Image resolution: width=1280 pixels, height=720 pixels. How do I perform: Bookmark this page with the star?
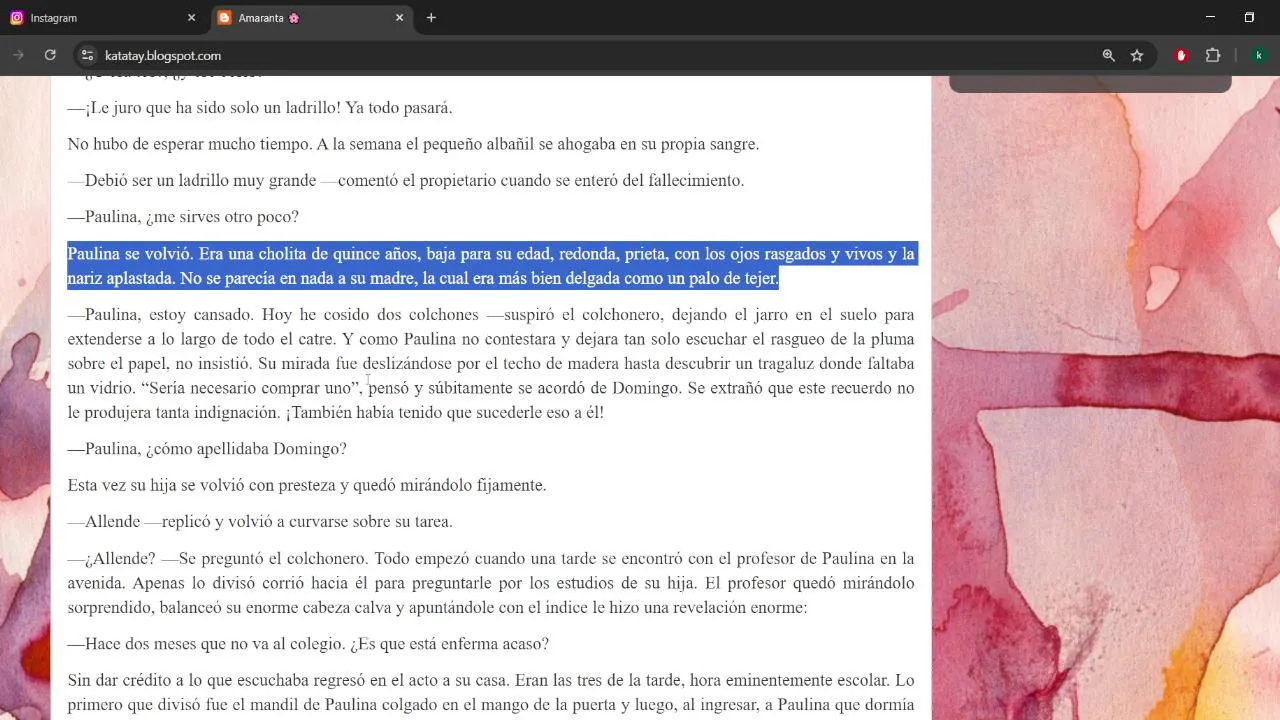coord(1137,56)
